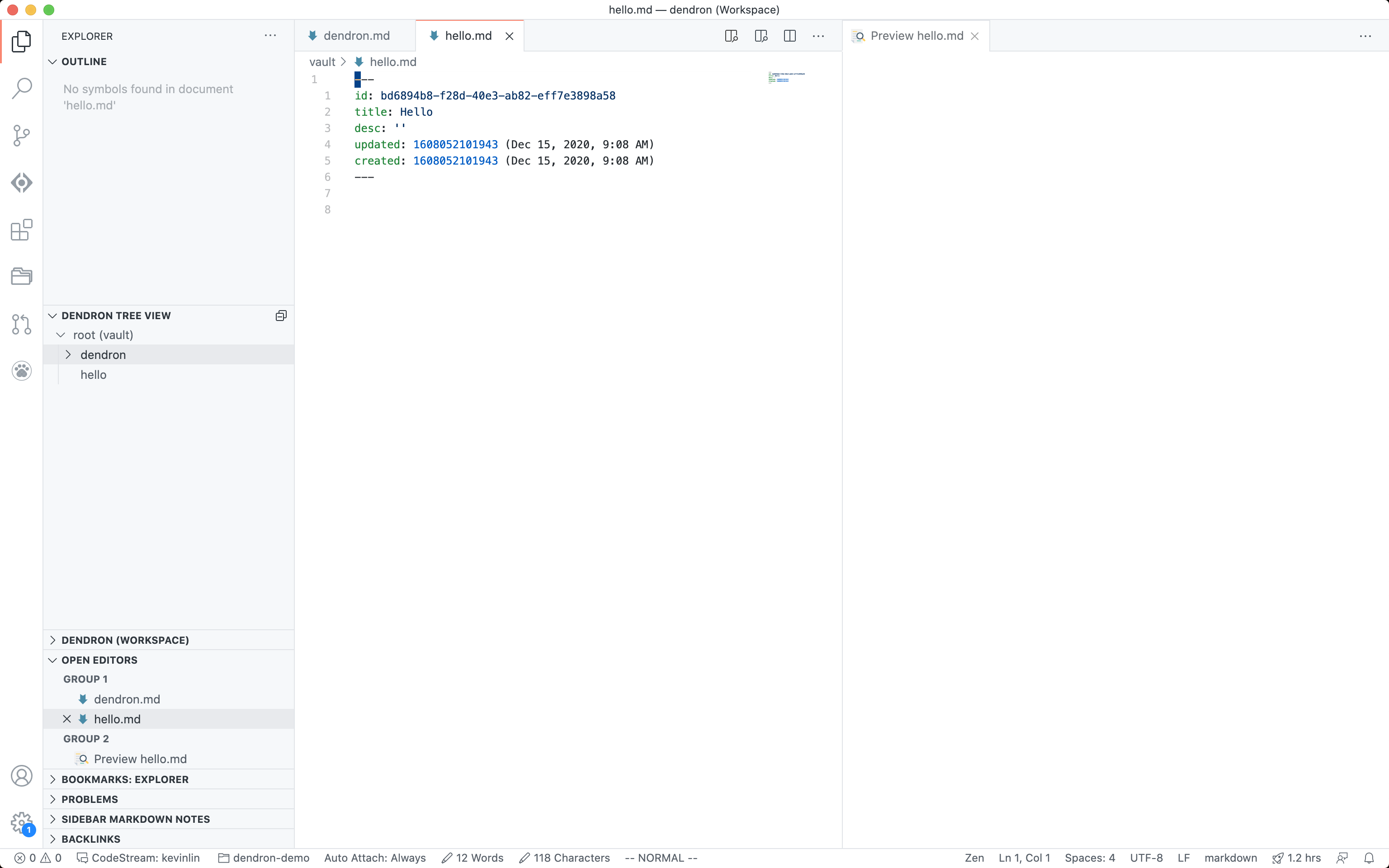Close hello.md in Open Editors list

pyautogui.click(x=67, y=719)
